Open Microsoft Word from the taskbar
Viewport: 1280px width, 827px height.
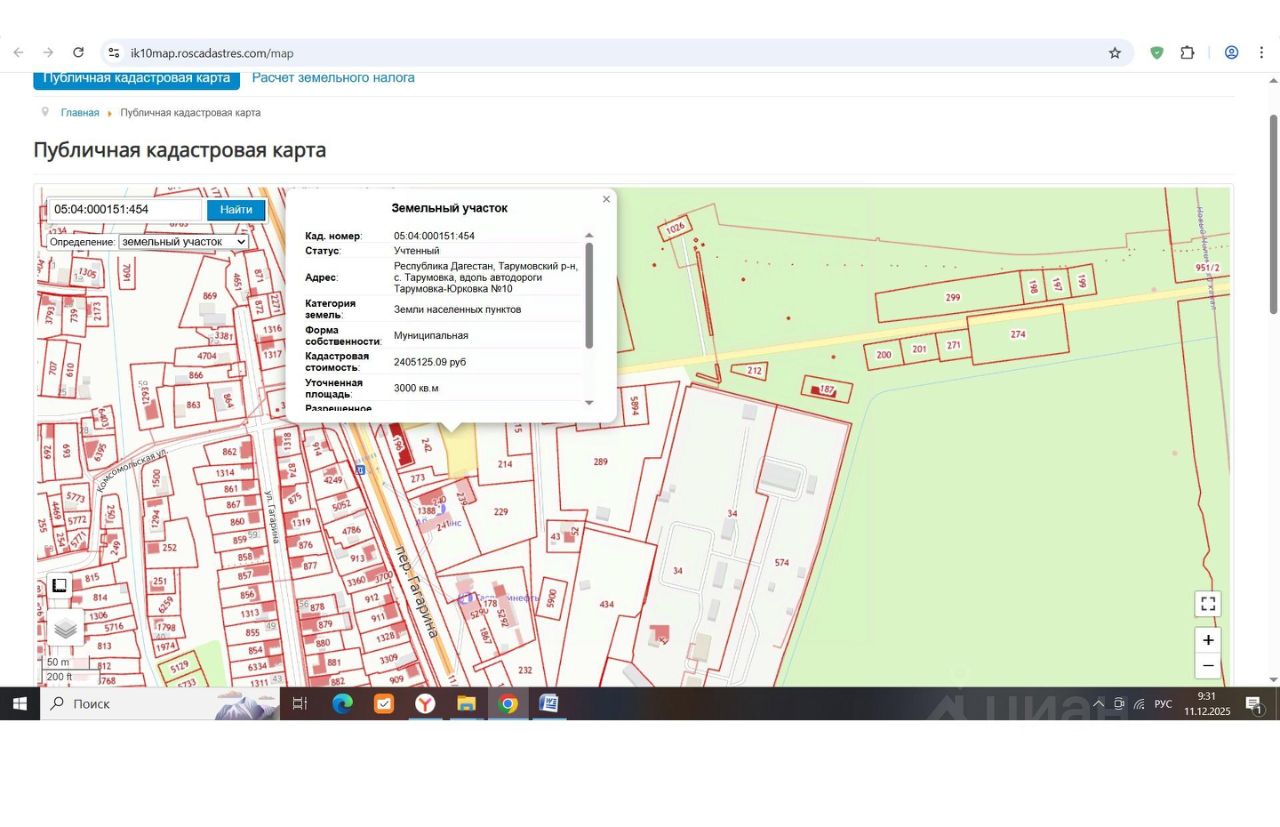coord(549,704)
